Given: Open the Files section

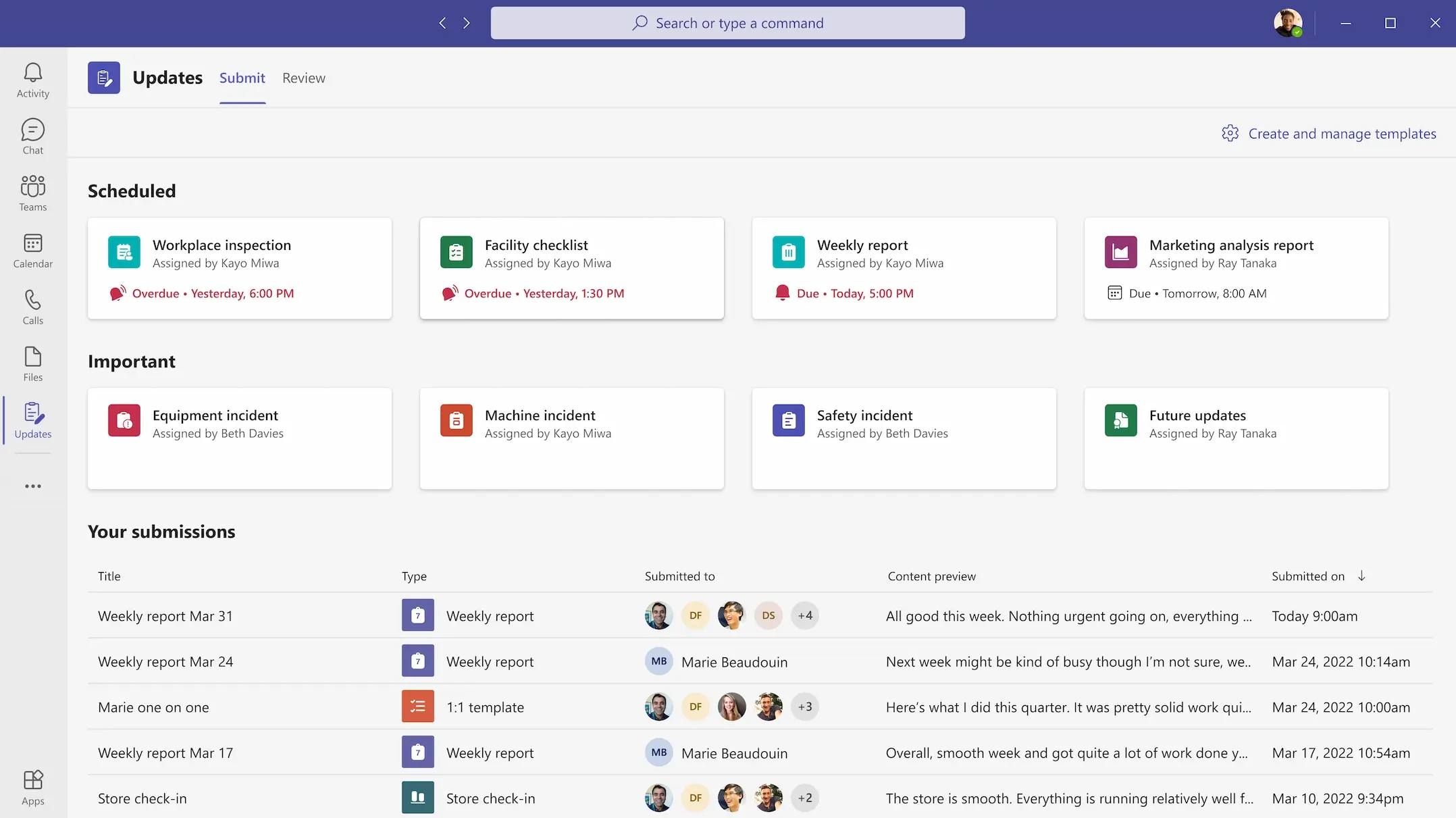Looking at the screenshot, I should click(x=32, y=363).
